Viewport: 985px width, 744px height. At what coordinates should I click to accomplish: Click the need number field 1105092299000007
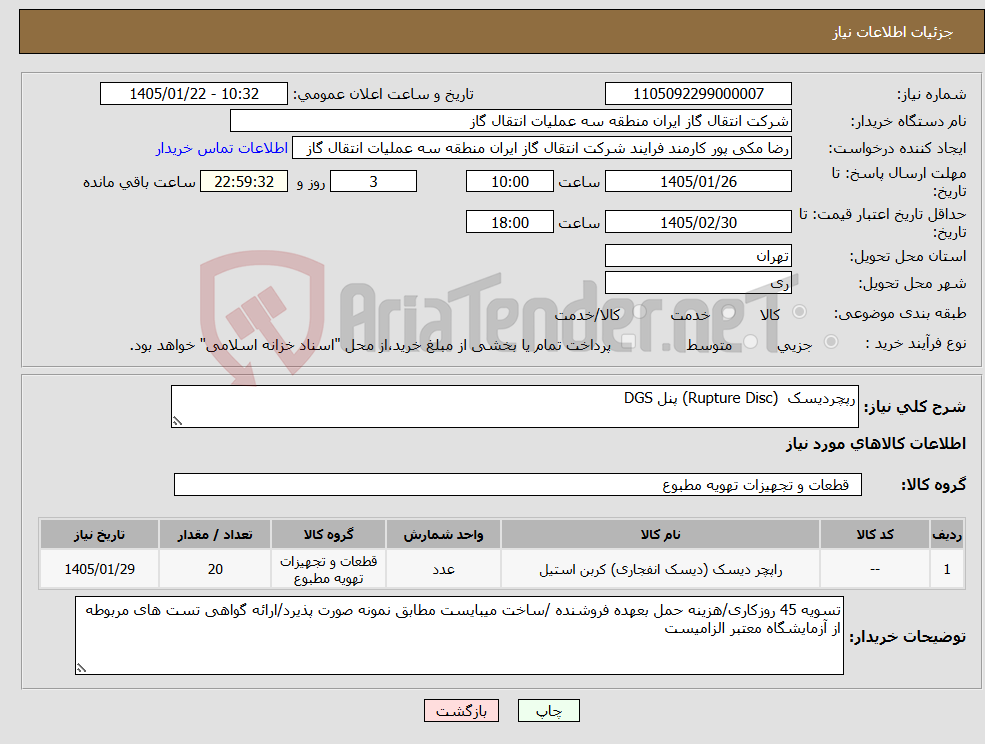(x=698, y=94)
